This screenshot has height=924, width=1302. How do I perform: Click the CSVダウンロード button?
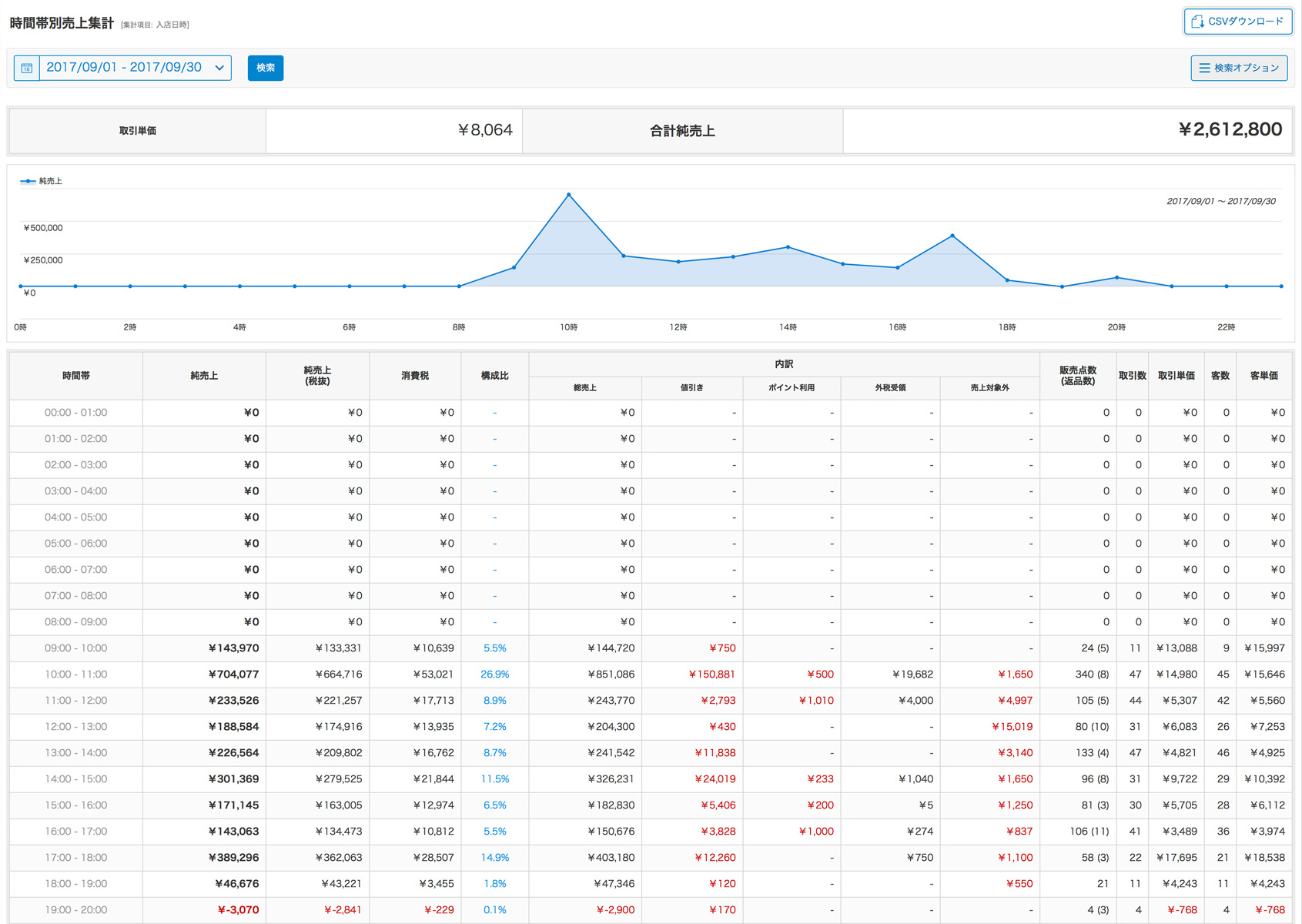coord(1237,22)
